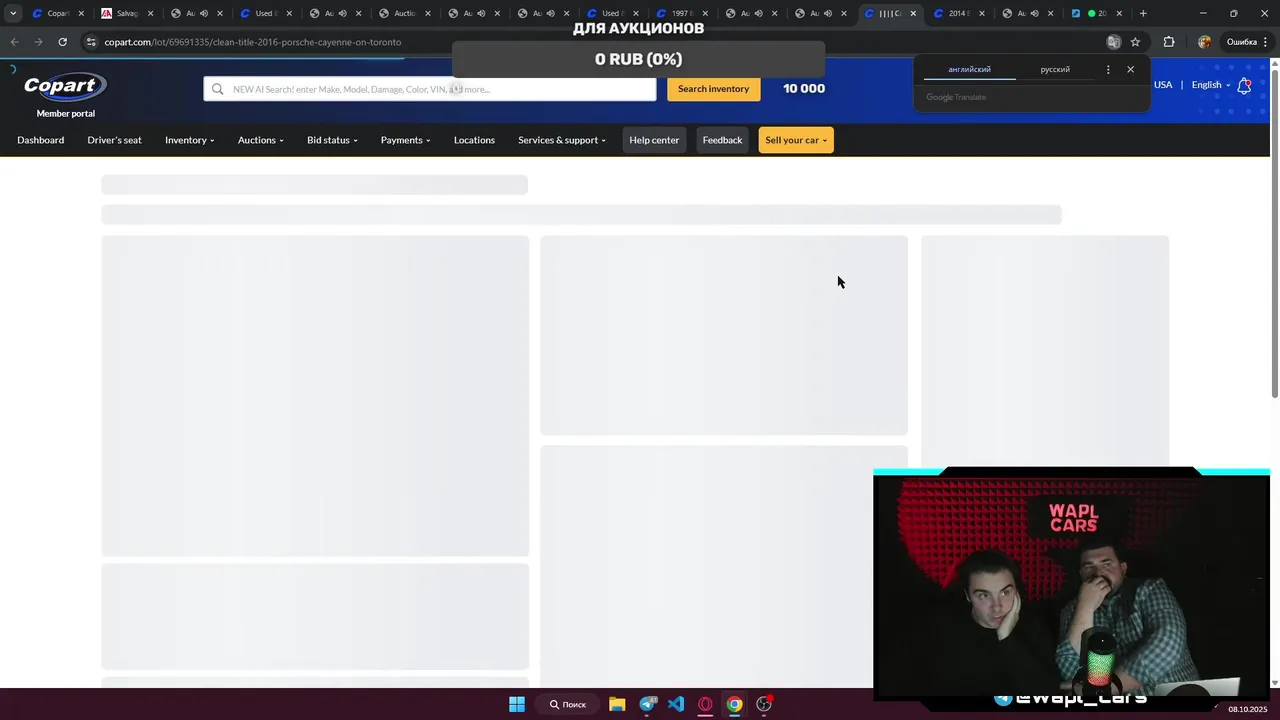Click the Google Translate icon in address bar
The height and width of the screenshot is (720, 1280).
pos(1113,42)
